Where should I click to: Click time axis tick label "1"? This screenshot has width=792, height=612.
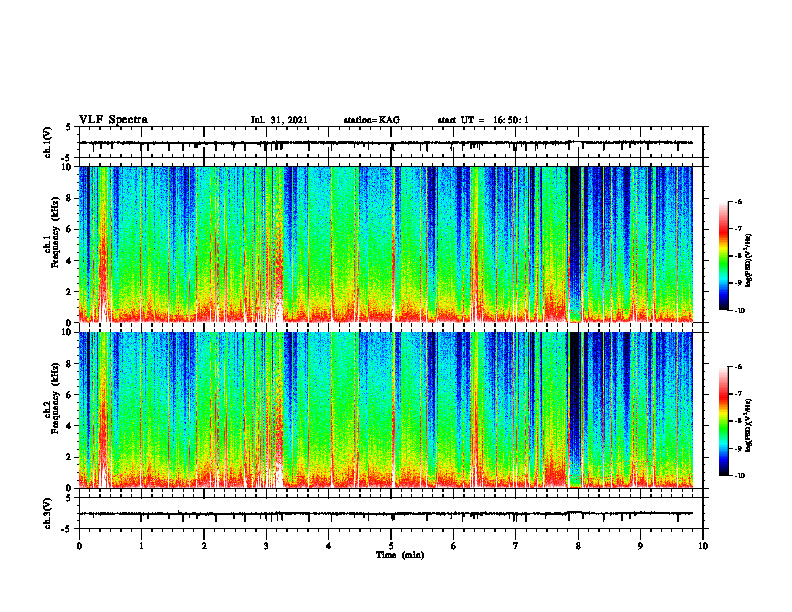point(141,546)
